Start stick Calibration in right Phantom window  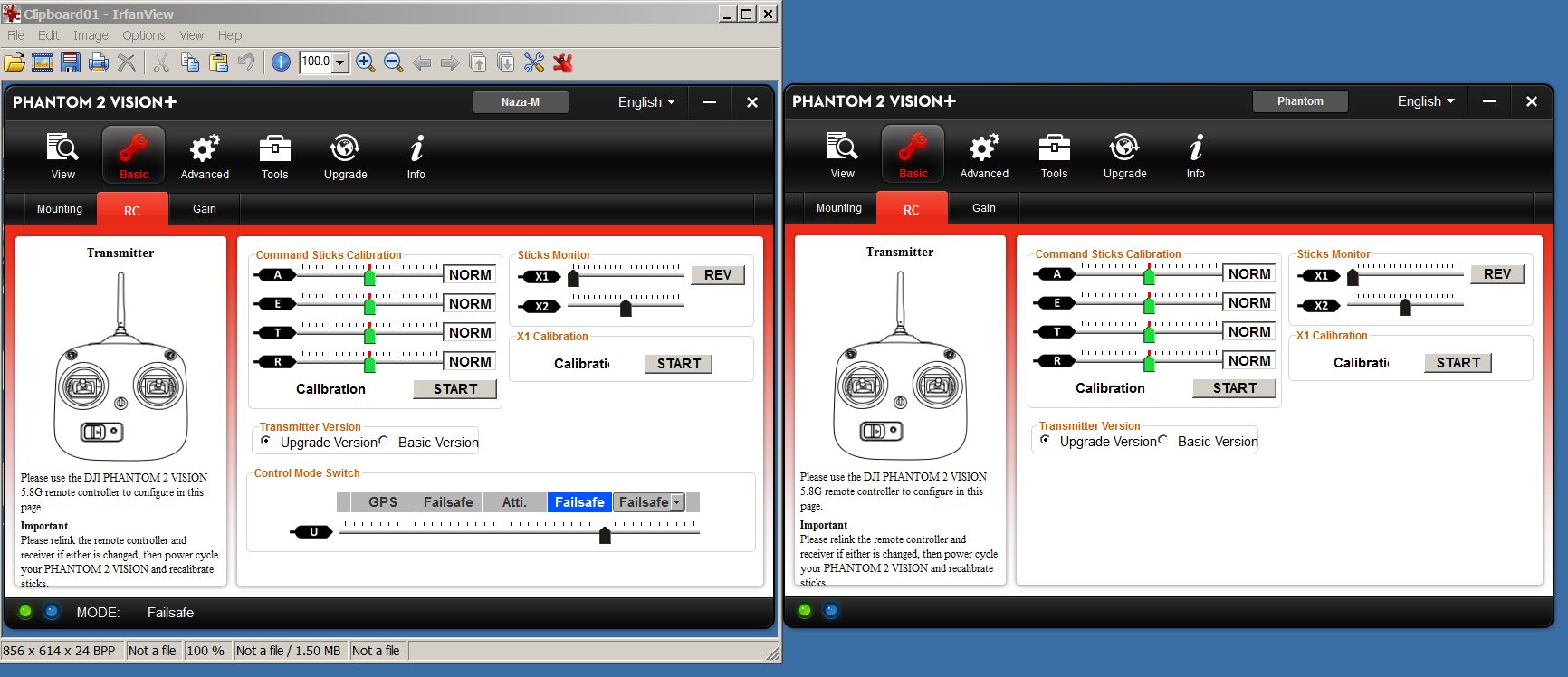coord(1235,388)
